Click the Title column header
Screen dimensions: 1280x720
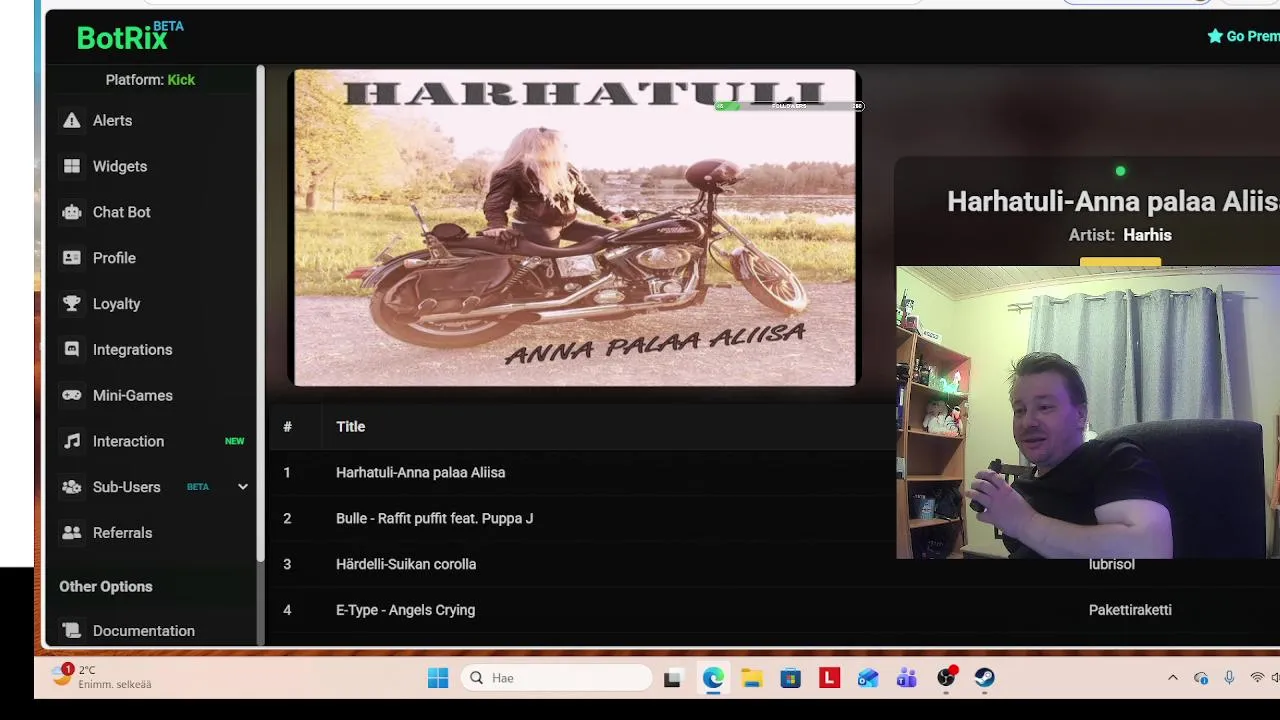pos(351,427)
